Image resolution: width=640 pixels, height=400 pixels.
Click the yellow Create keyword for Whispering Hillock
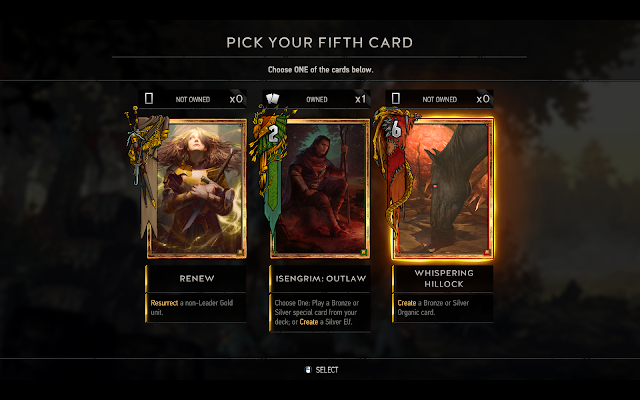[x=407, y=303]
